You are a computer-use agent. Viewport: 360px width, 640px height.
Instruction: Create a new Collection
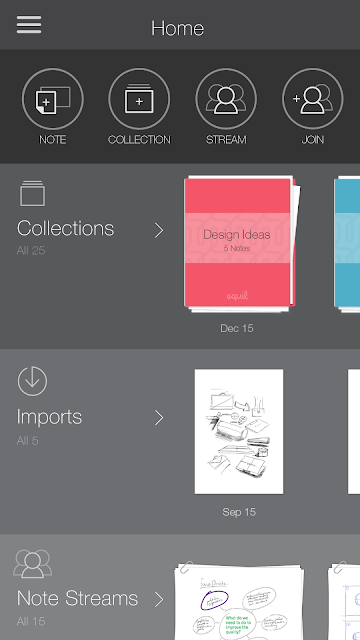(x=139, y=99)
